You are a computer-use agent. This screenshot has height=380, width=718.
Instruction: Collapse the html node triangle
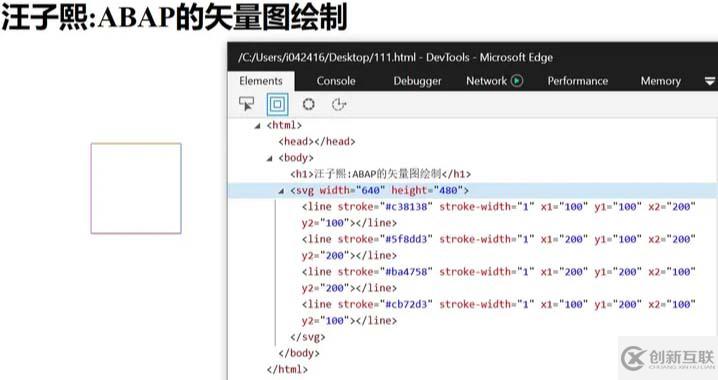coord(257,125)
